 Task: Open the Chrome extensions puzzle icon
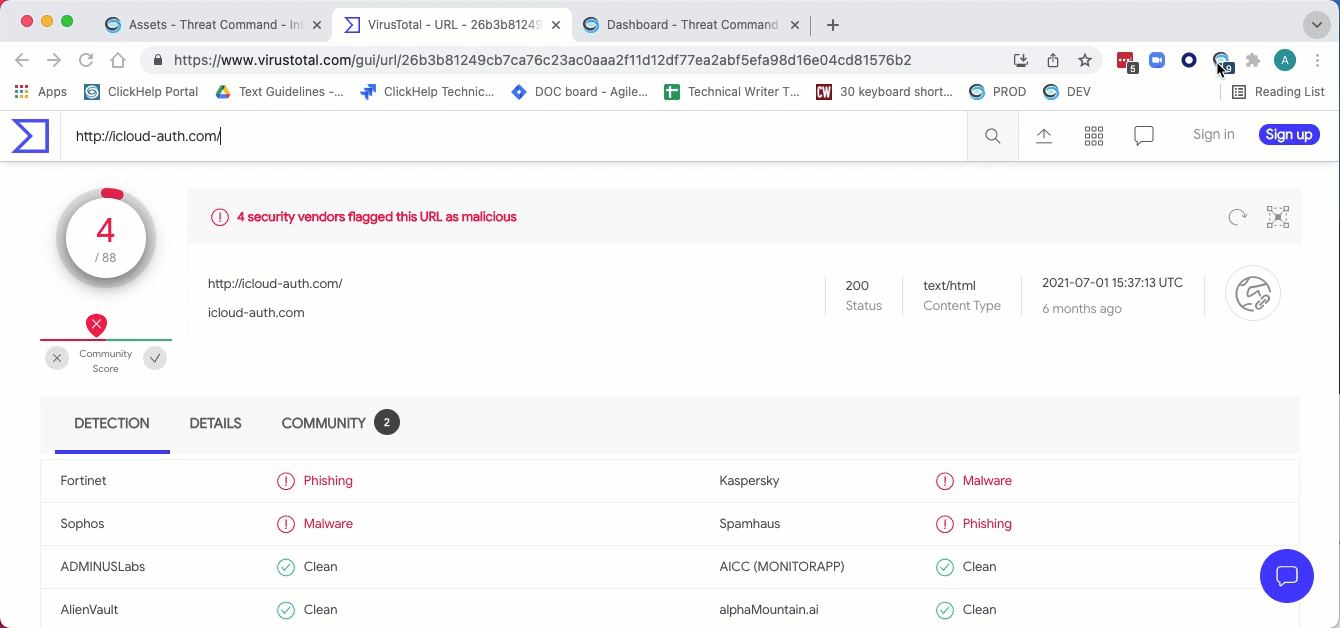click(x=1253, y=60)
